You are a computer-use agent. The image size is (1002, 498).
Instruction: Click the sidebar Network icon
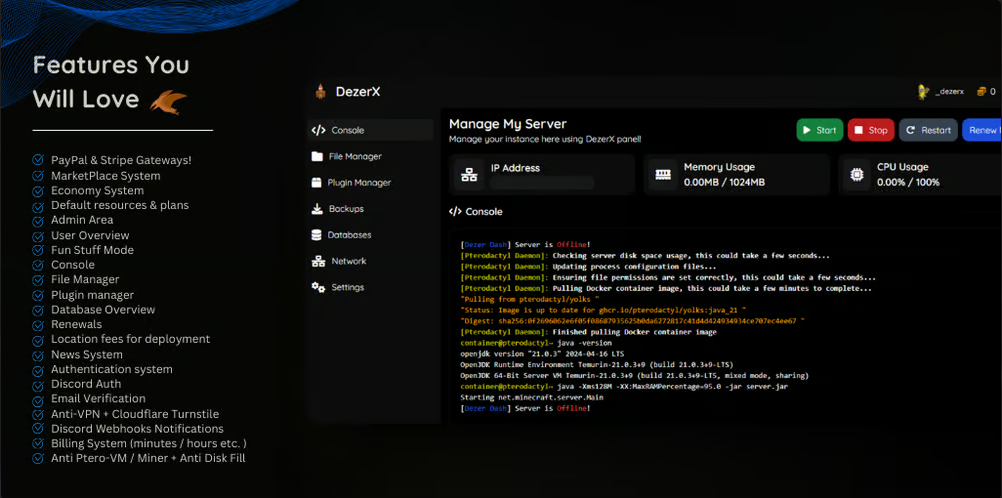[318, 261]
